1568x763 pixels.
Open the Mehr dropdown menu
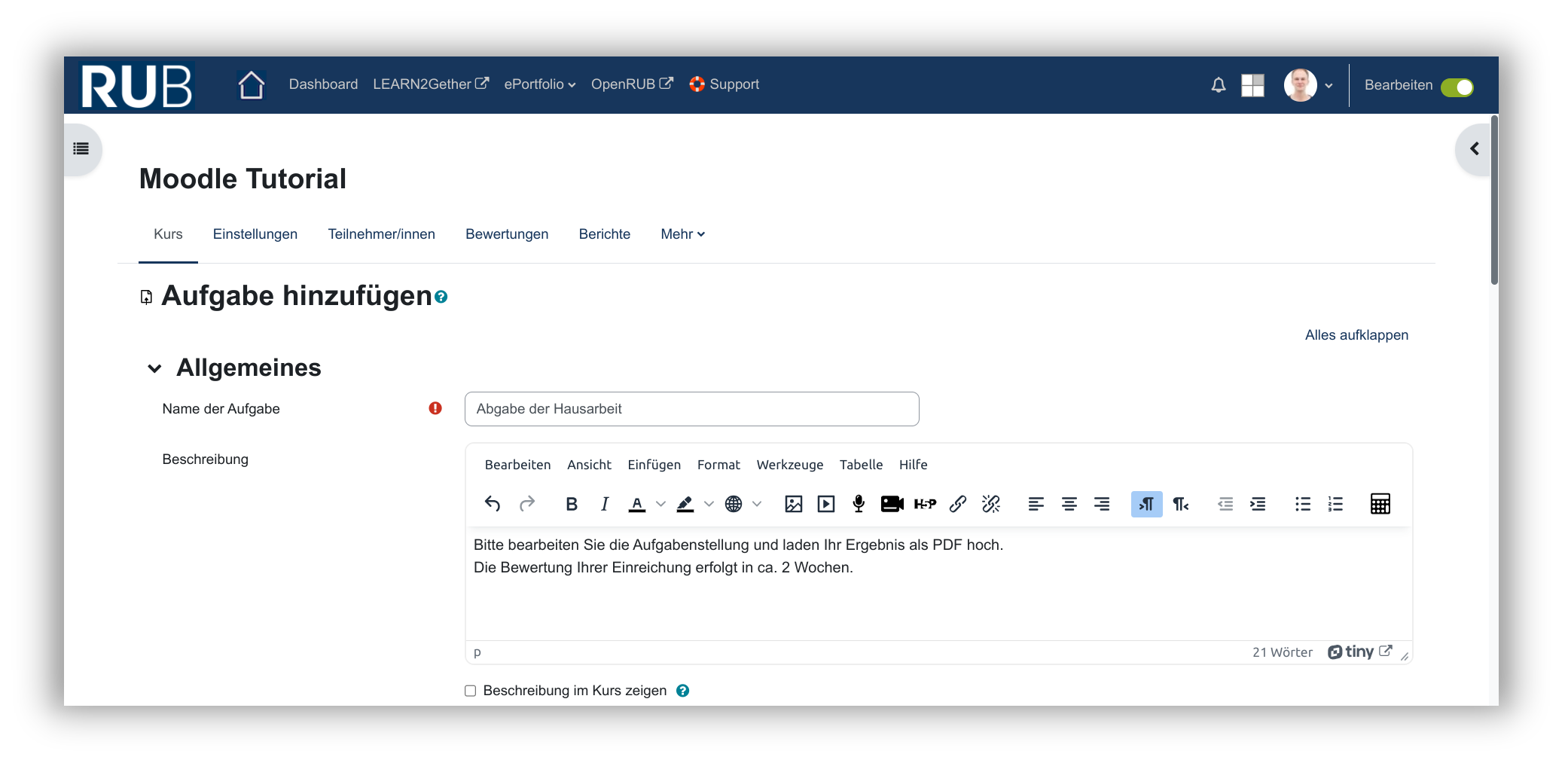(x=682, y=234)
